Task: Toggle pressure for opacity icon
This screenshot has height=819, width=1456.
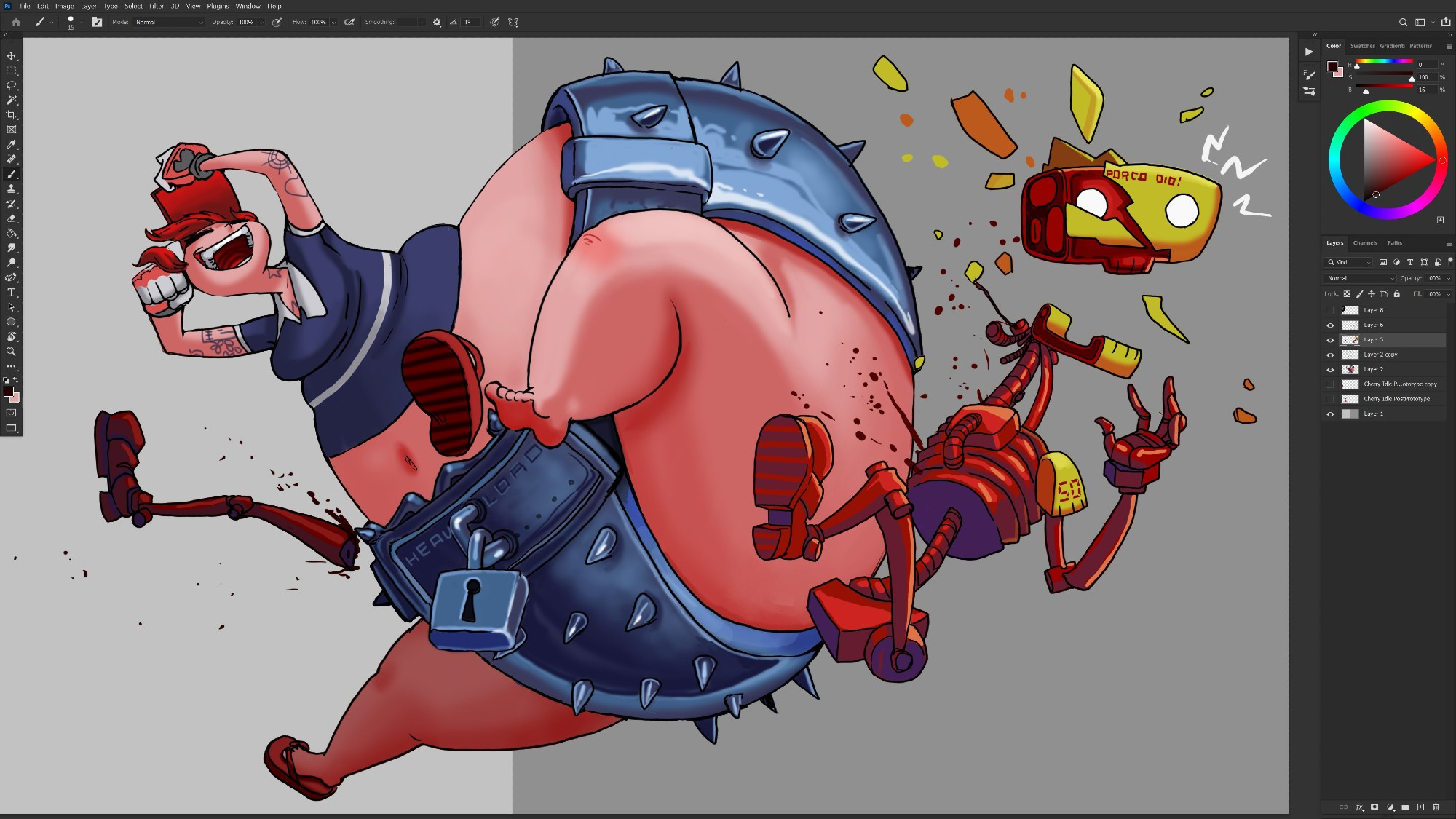Action: tap(277, 22)
